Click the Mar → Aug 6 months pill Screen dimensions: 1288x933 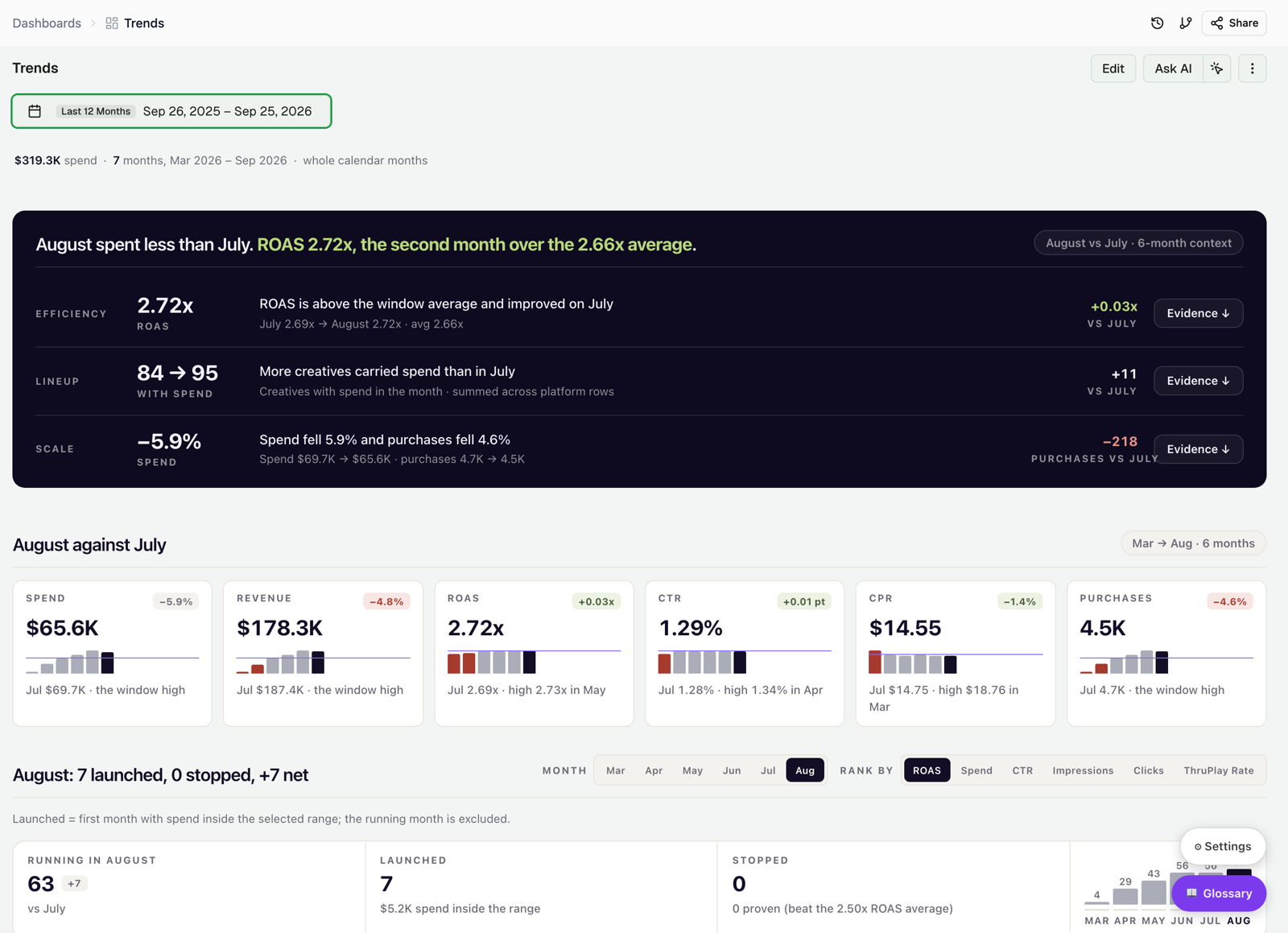click(x=1193, y=543)
